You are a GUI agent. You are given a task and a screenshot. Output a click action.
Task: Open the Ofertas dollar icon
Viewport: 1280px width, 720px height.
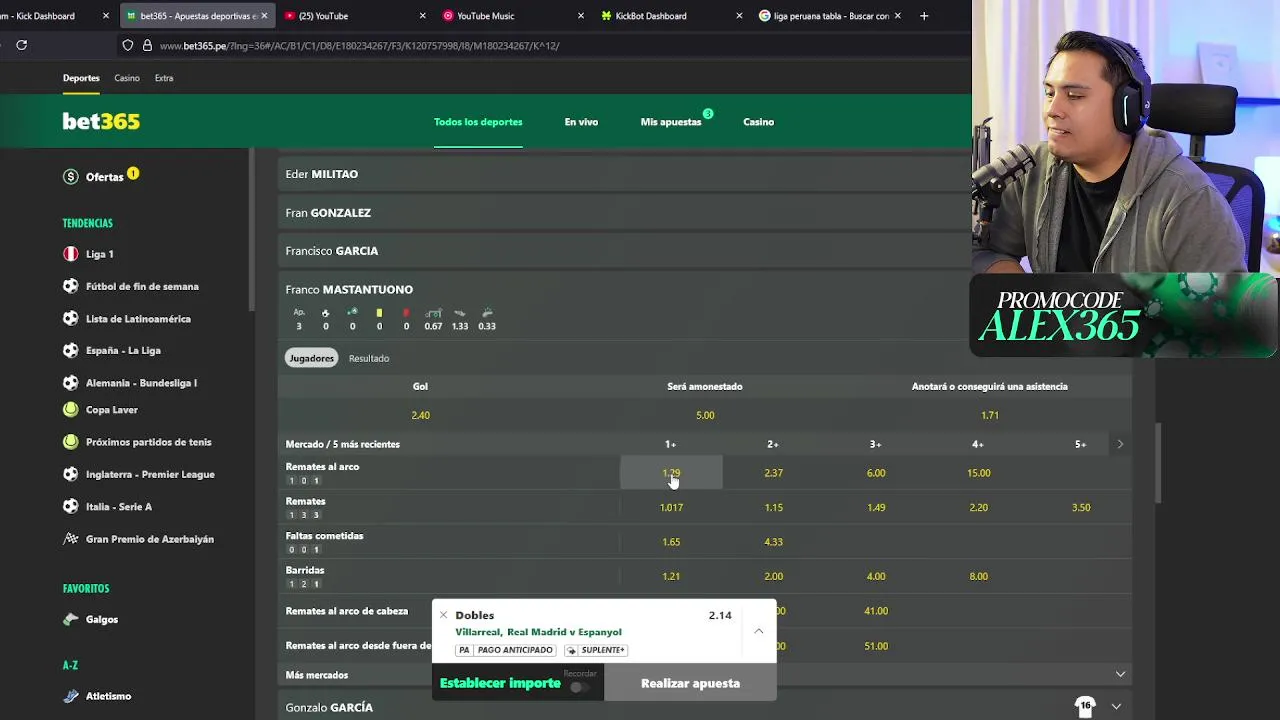coord(70,177)
